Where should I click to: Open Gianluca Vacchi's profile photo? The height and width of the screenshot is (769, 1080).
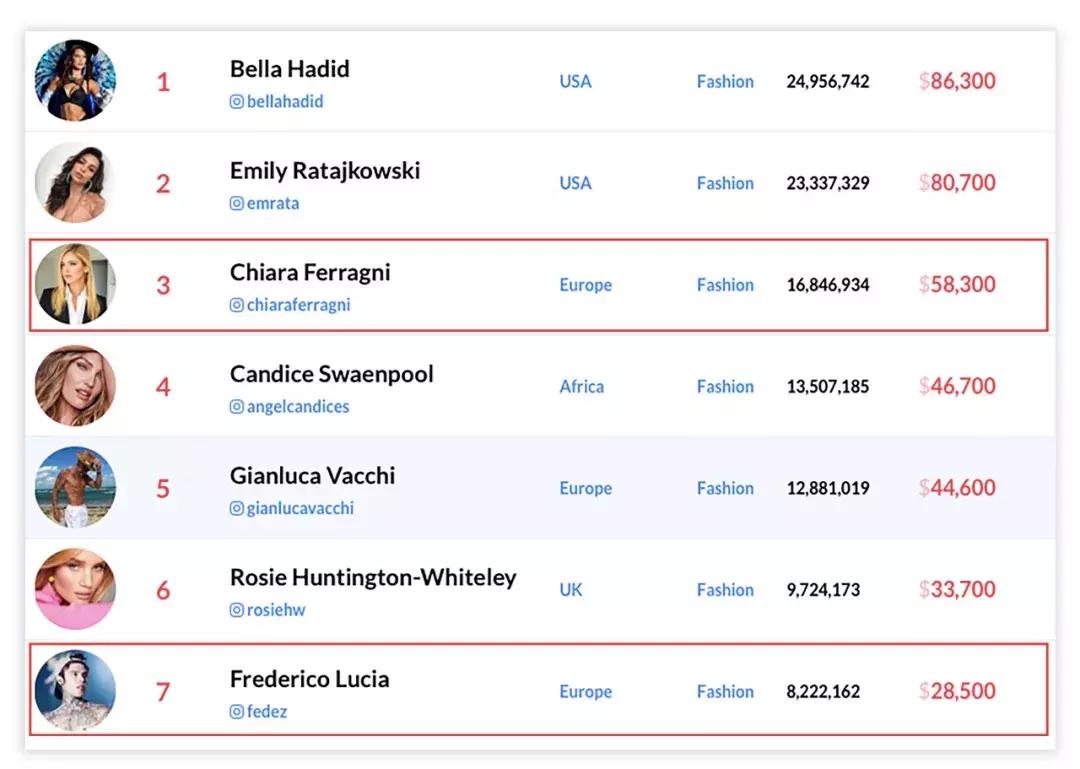[x=75, y=487]
